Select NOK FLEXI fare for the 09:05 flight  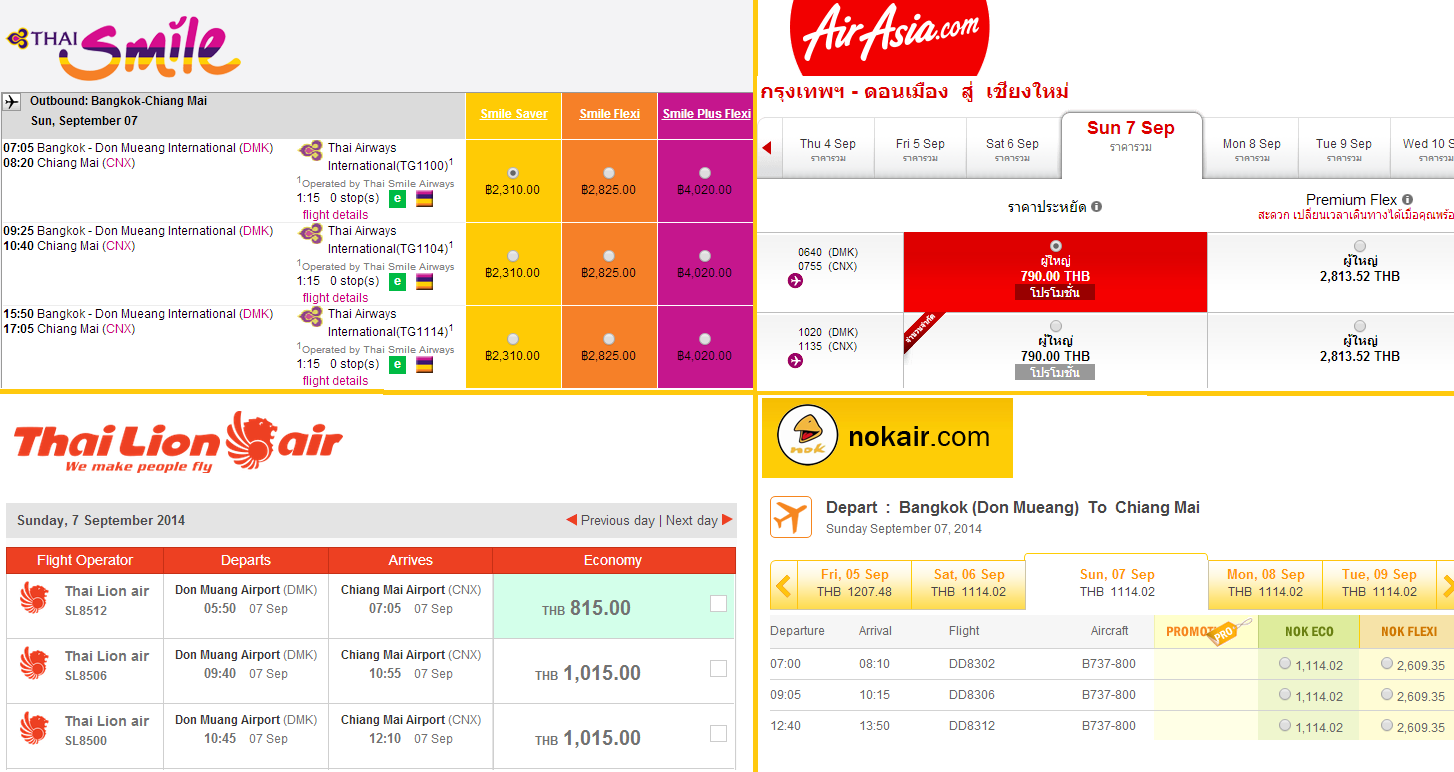click(x=1387, y=694)
